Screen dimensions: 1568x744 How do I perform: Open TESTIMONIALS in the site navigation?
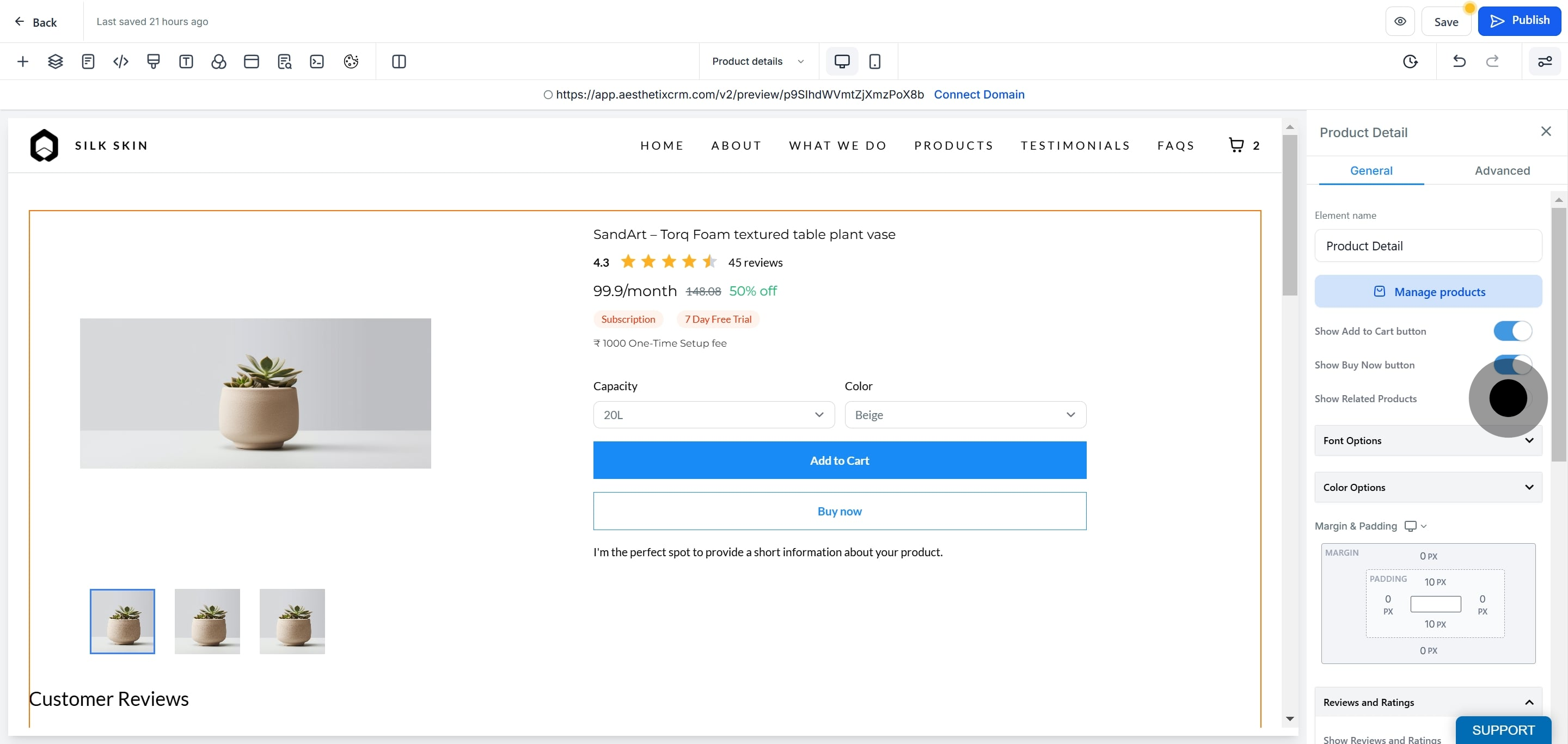click(x=1075, y=145)
